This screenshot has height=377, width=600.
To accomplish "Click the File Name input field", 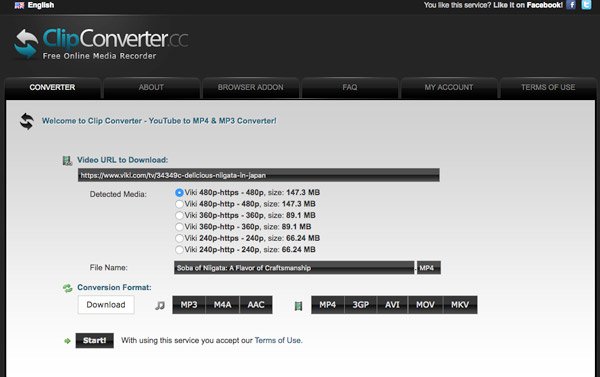I will [294, 268].
